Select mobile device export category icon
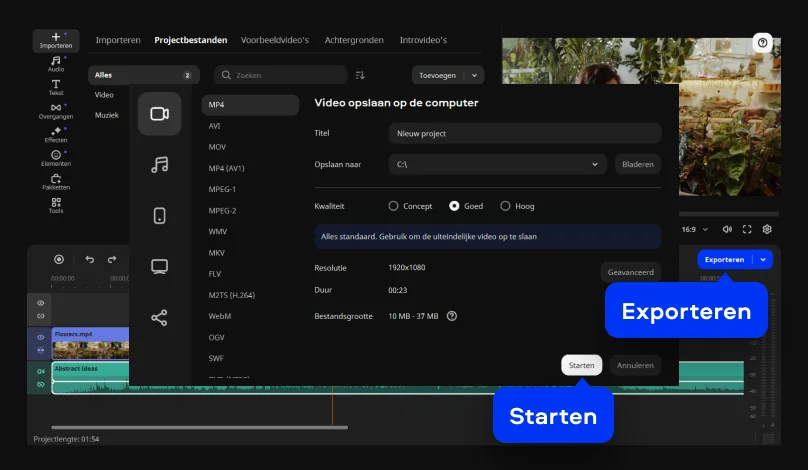 point(159,216)
